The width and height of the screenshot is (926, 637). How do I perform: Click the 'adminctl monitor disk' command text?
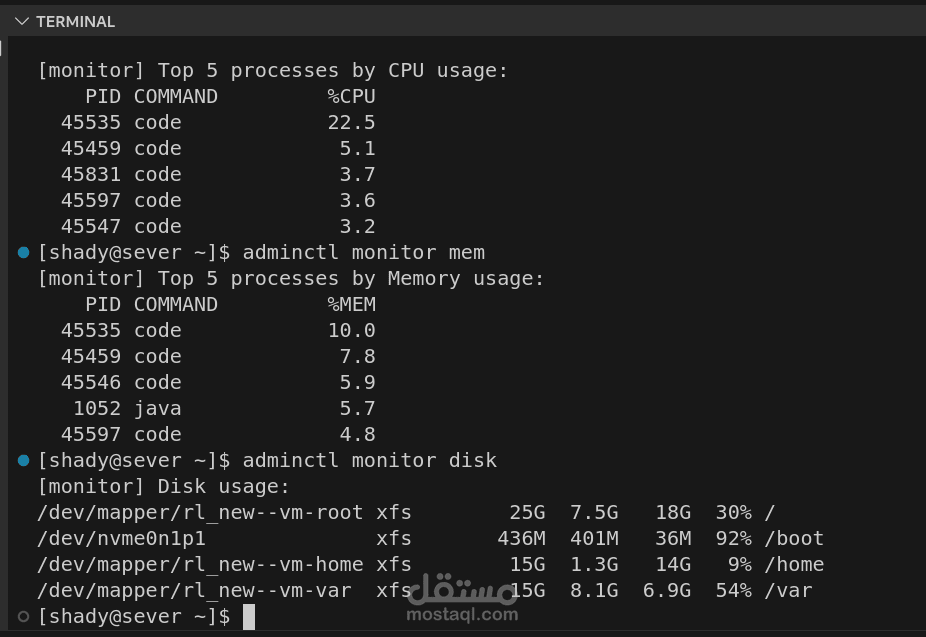click(x=370, y=460)
